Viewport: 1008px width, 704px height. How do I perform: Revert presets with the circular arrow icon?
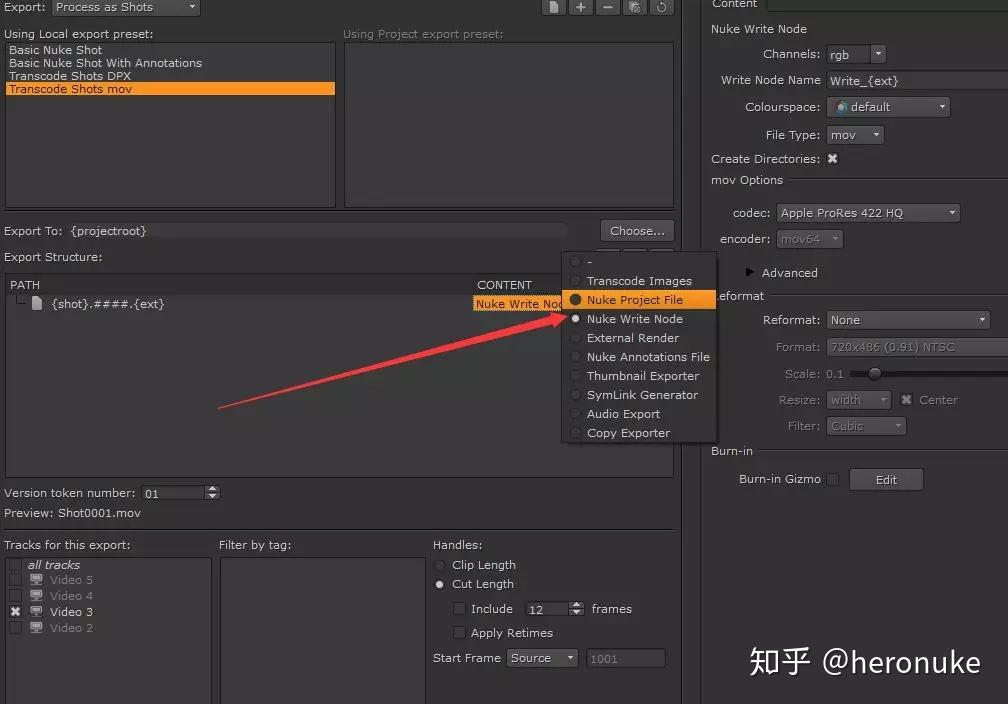point(660,8)
